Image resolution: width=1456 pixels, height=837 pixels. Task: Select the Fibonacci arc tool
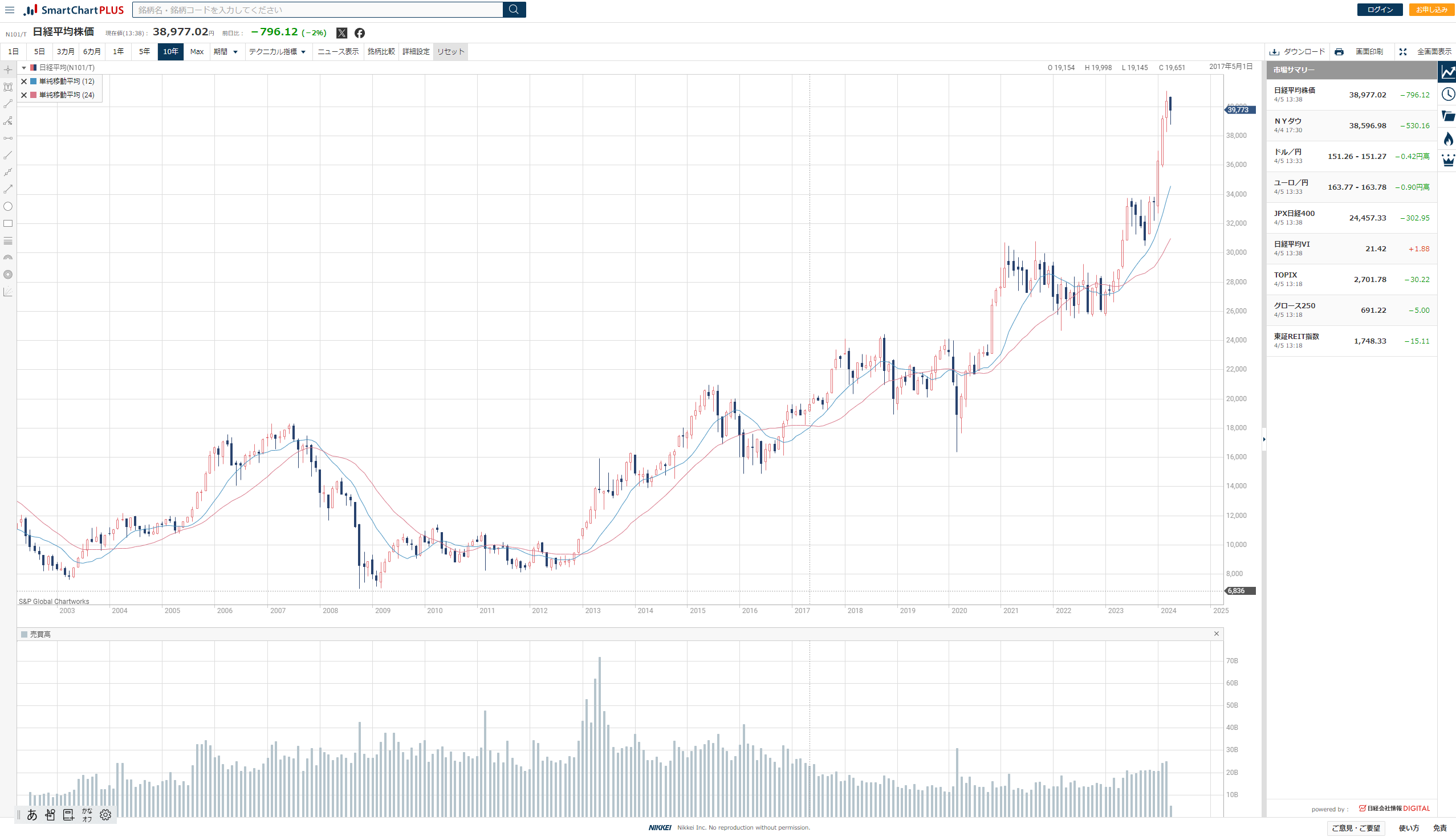(8, 258)
